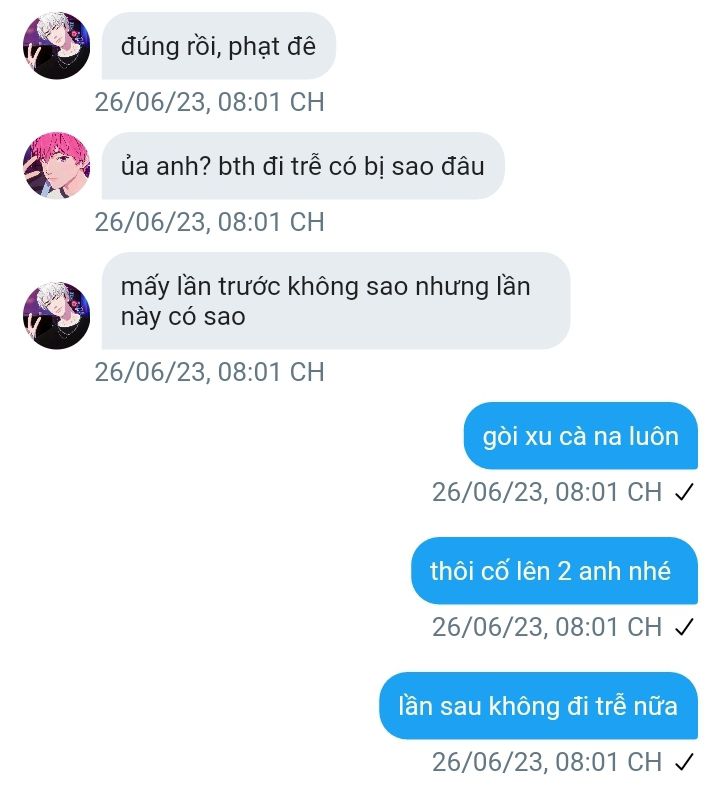
Task: Click the timestamp under "lần sau không đi trễ nữa"
Action: 547,762
